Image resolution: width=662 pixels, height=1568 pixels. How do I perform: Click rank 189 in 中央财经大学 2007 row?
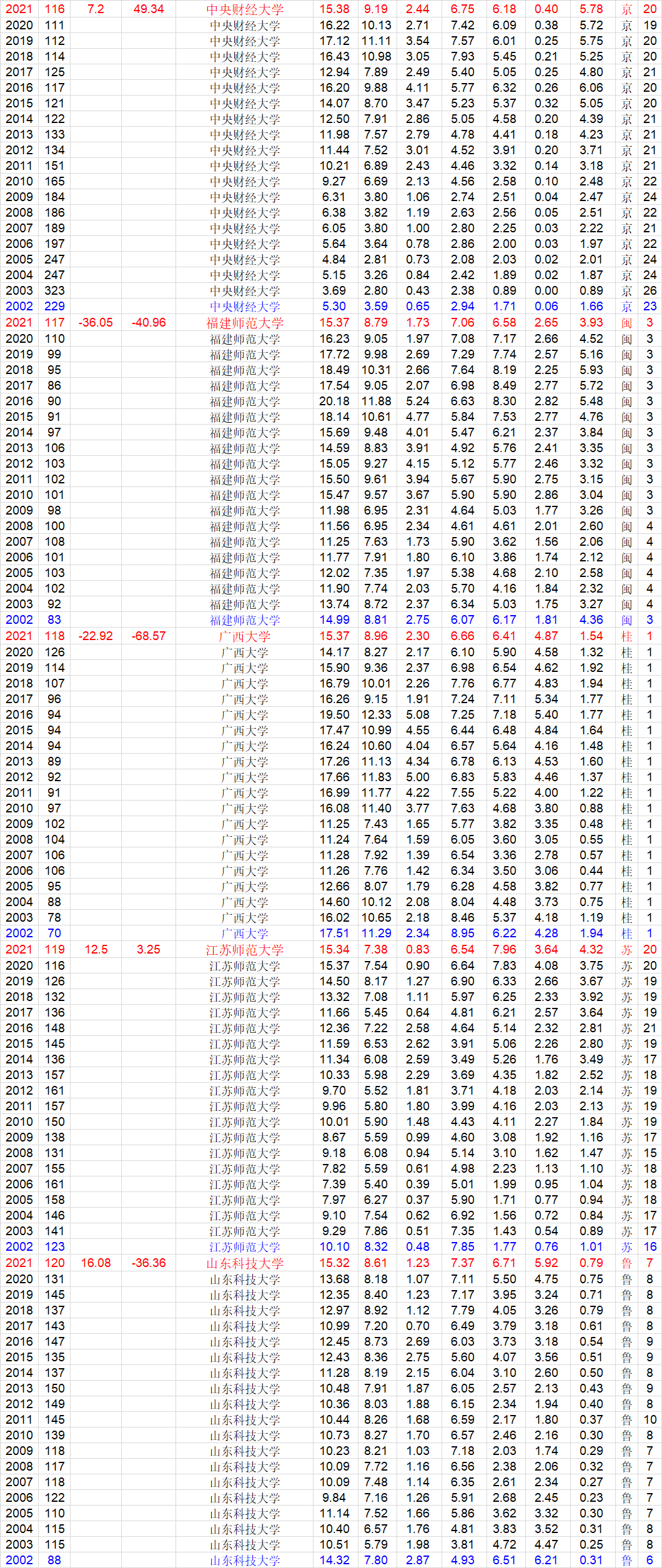pos(54,229)
